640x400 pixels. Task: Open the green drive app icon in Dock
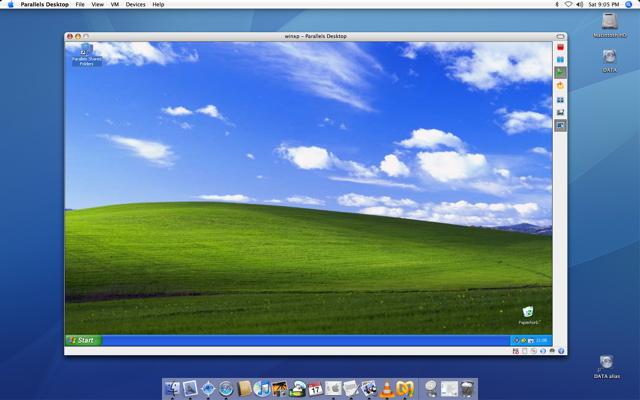(x=298, y=389)
